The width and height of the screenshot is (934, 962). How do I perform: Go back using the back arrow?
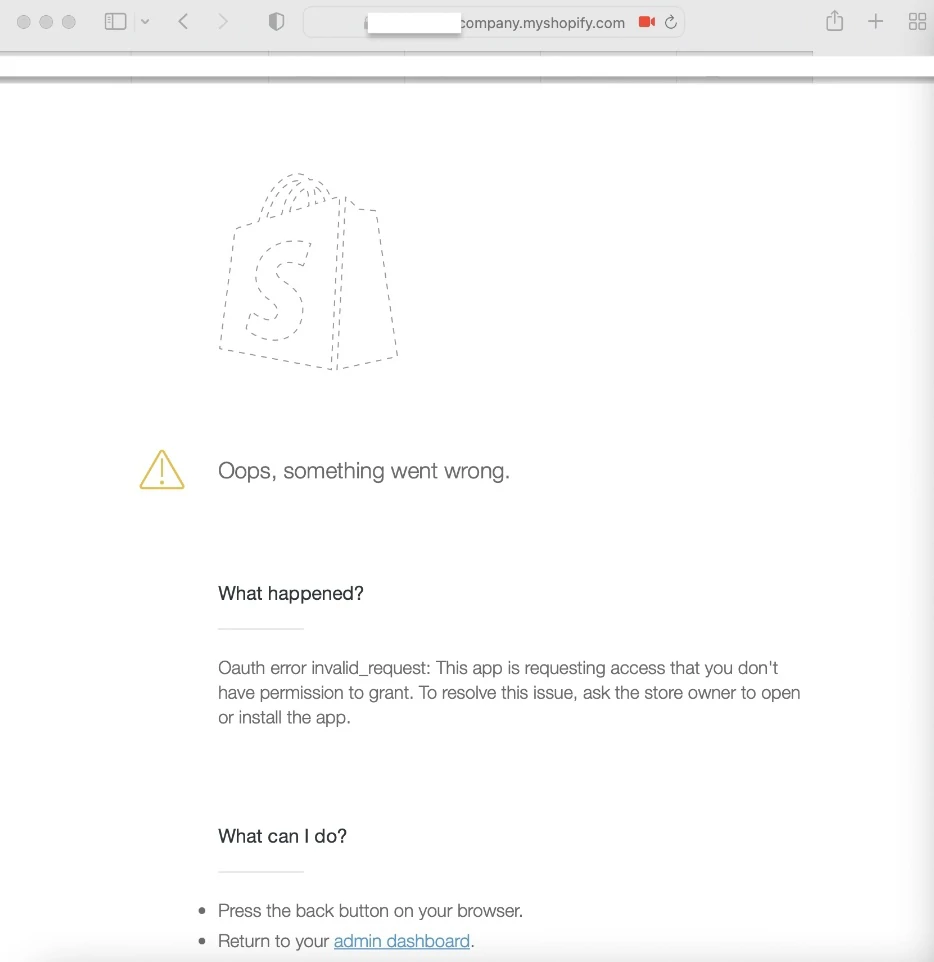[183, 22]
